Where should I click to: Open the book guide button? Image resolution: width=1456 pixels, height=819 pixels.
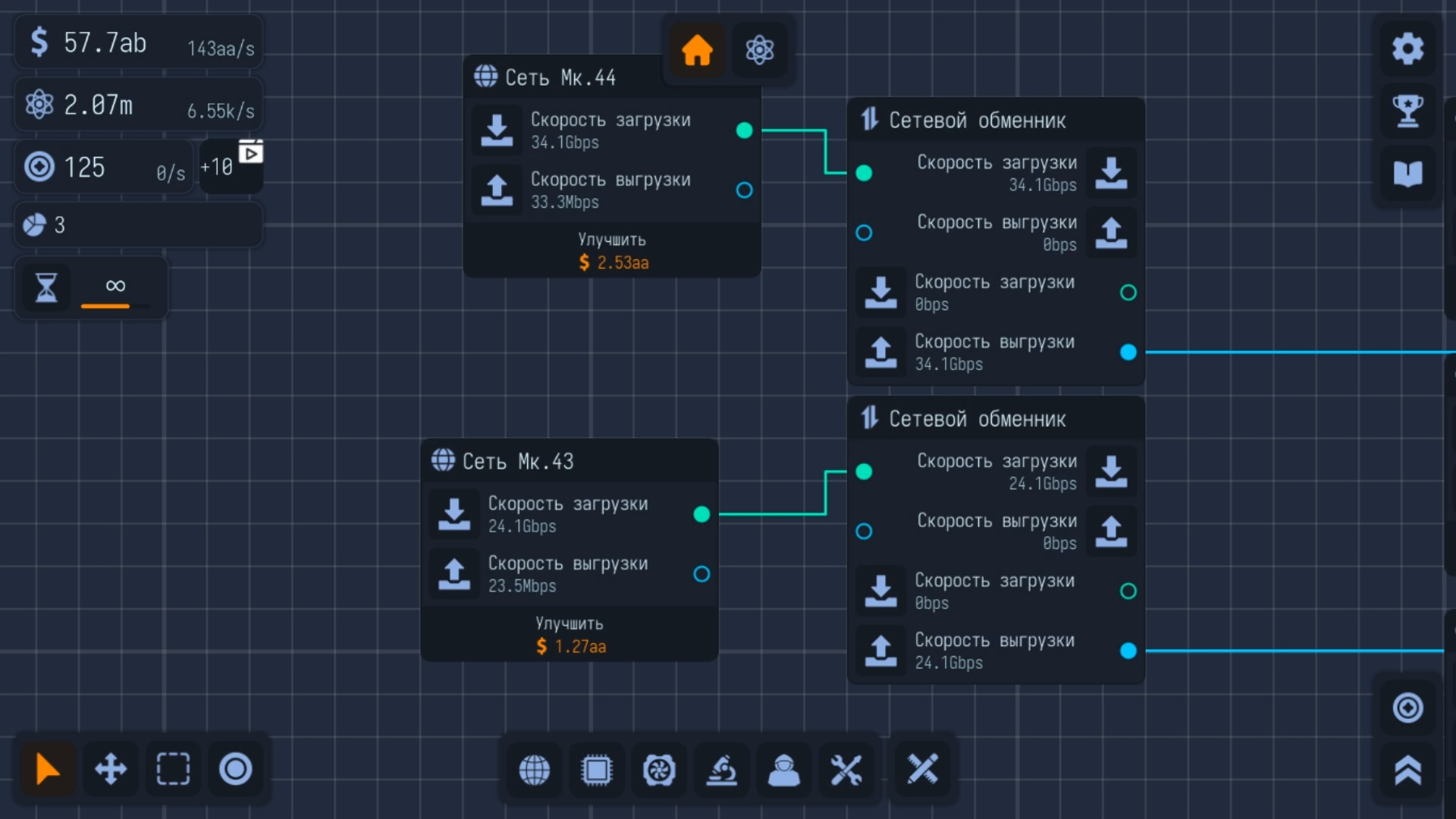coord(1407,174)
